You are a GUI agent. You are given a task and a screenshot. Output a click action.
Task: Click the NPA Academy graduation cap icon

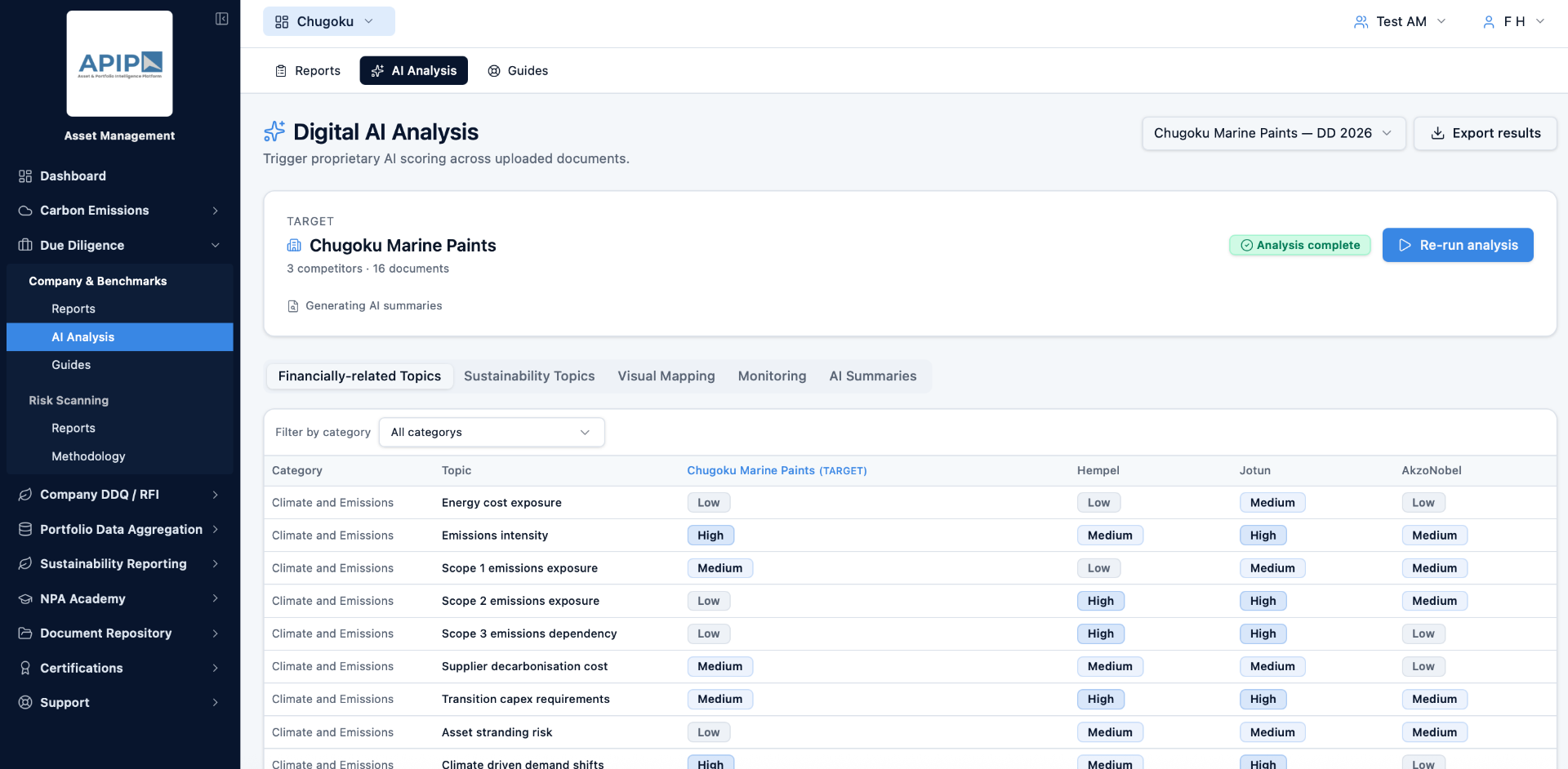click(25, 598)
